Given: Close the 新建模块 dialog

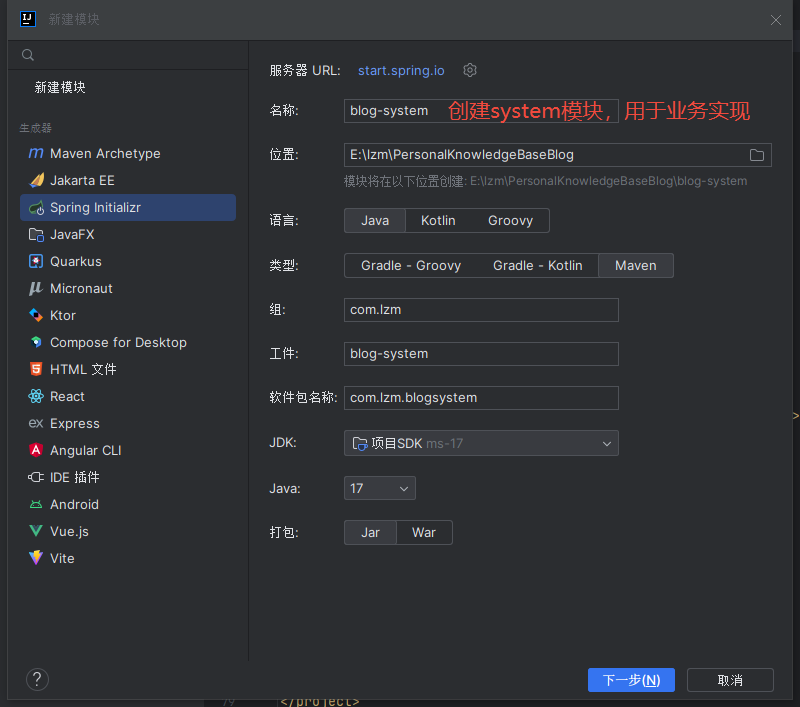Looking at the screenshot, I should (776, 20).
